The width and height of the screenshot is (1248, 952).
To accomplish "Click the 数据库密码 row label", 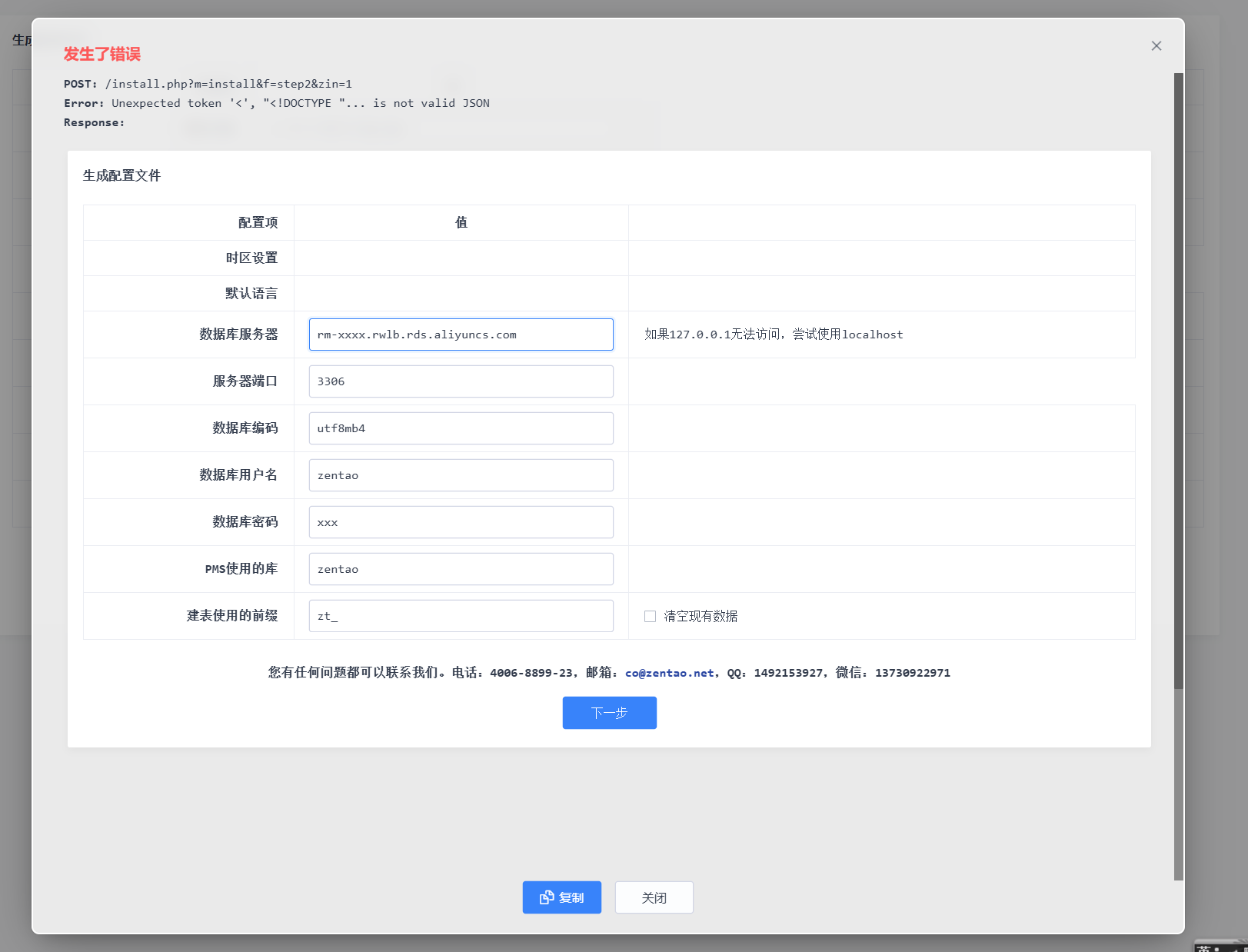I will pyautogui.click(x=245, y=522).
